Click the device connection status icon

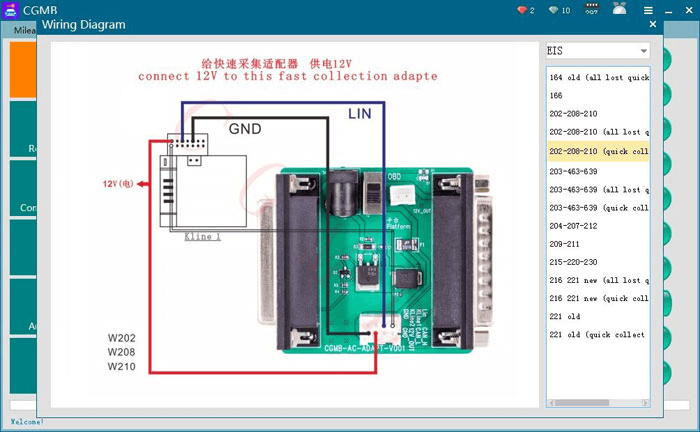click(592, 9)
